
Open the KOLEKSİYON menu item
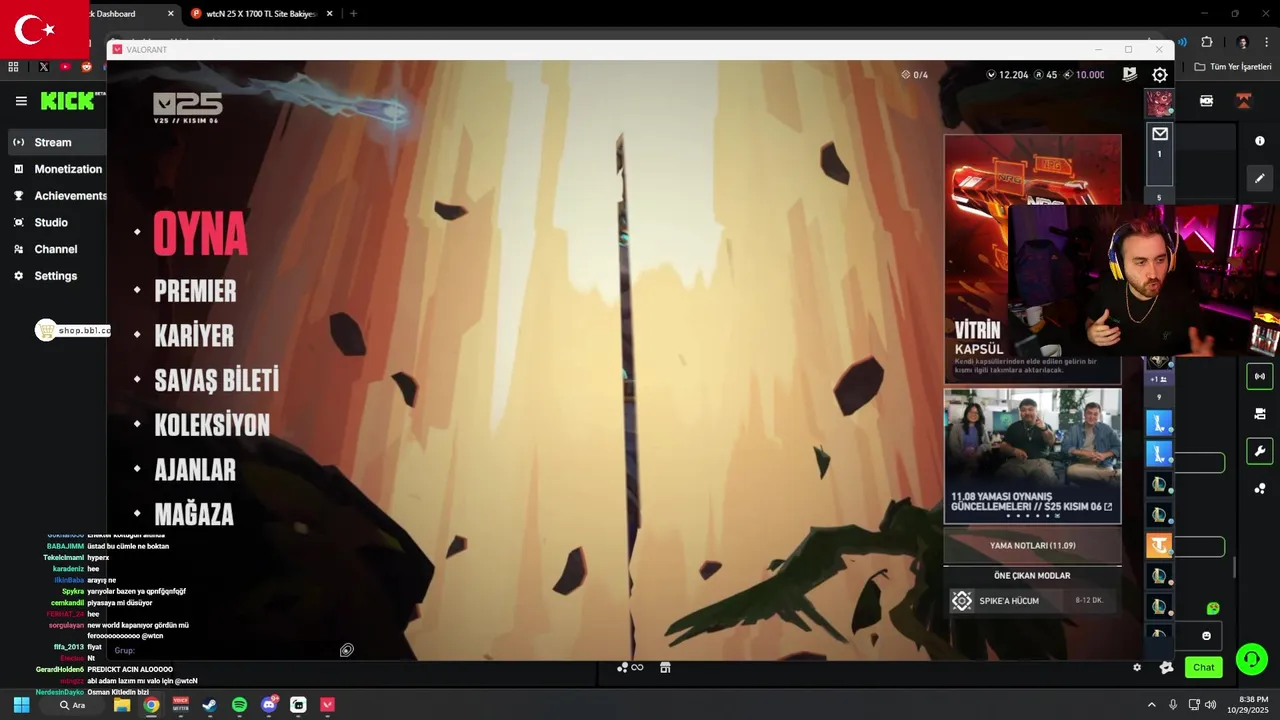tap(212, 425)
